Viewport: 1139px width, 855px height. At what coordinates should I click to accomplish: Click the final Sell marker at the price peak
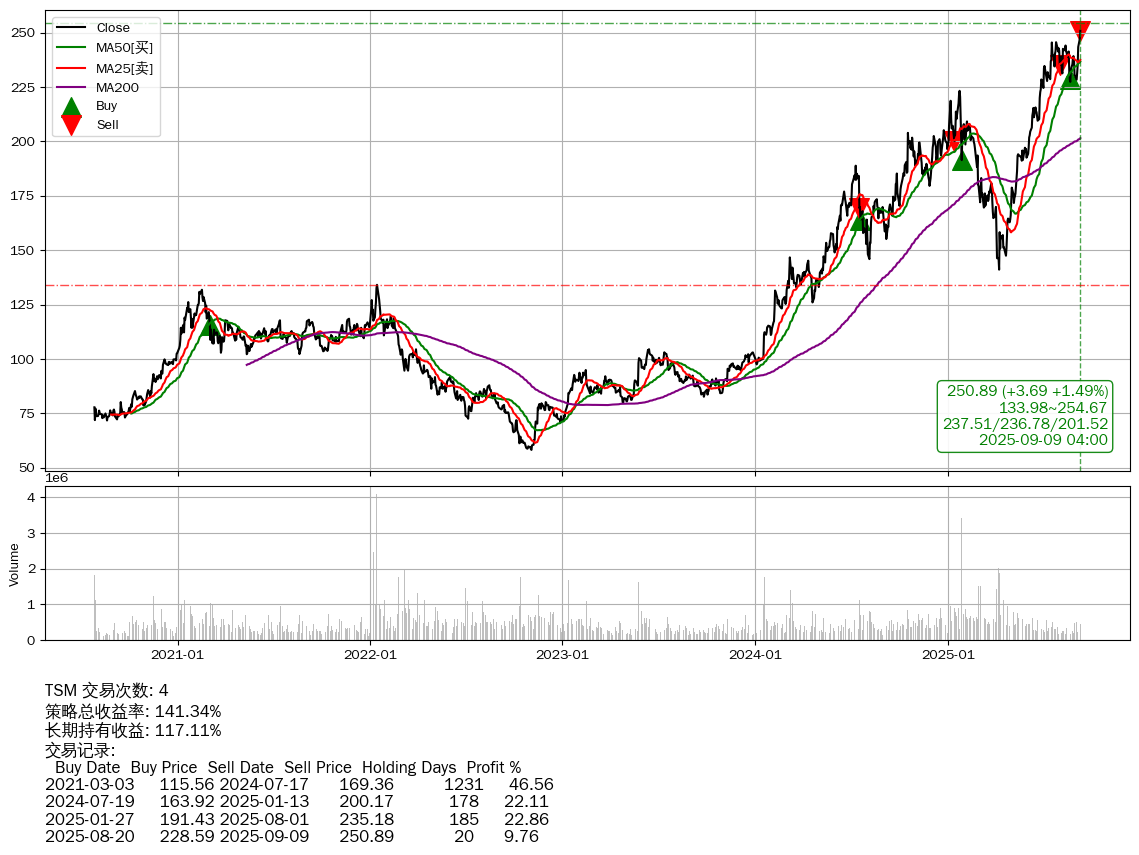pyautogui.click(x=1080, y=32)
